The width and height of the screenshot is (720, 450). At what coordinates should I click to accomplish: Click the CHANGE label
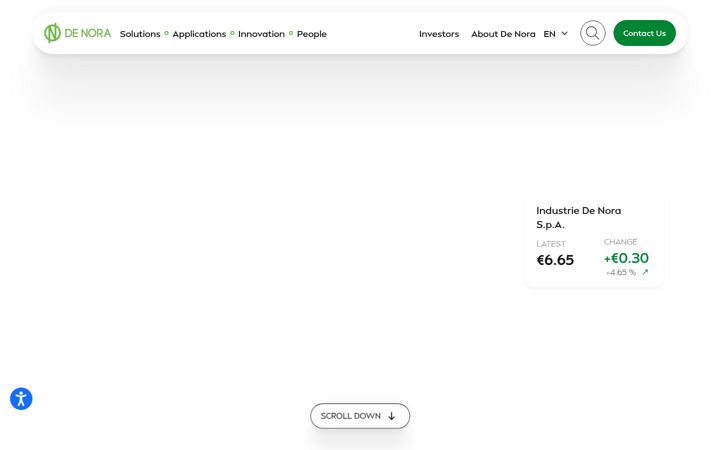(x=620, y=242)
